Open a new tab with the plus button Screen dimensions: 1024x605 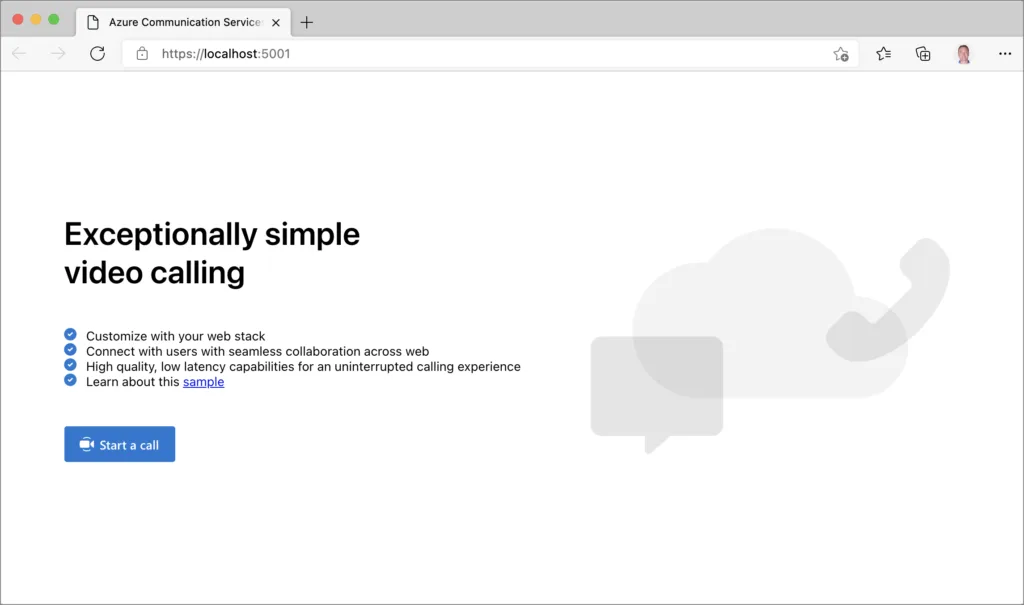coord(307,22)
